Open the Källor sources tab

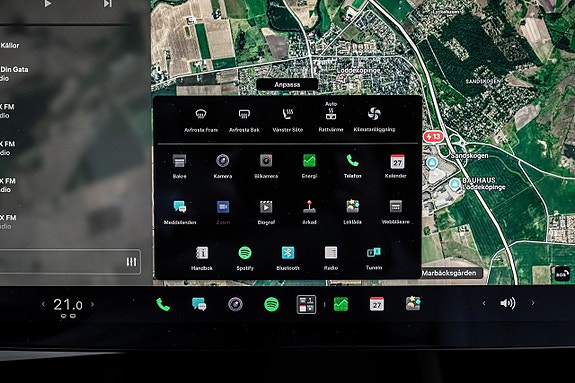point(10,45)
